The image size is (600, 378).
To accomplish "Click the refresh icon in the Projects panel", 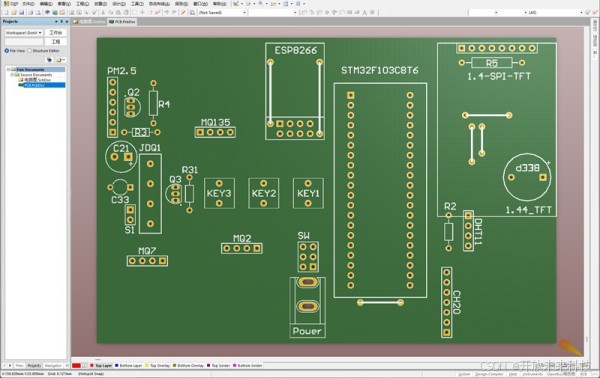I will click(49, 60).
